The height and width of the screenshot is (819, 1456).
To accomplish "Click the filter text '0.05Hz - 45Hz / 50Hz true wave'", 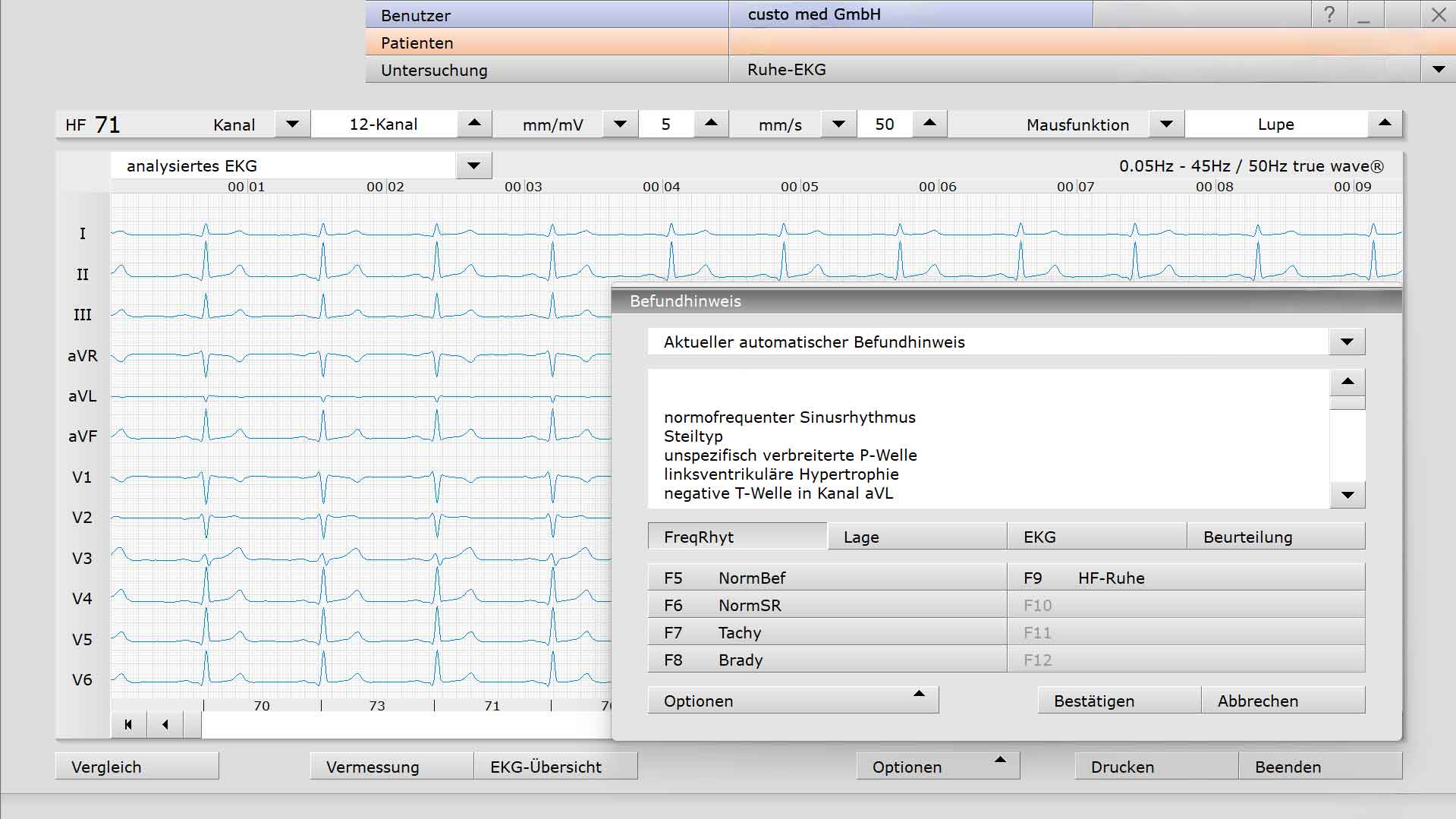I will pos(1251,166).
